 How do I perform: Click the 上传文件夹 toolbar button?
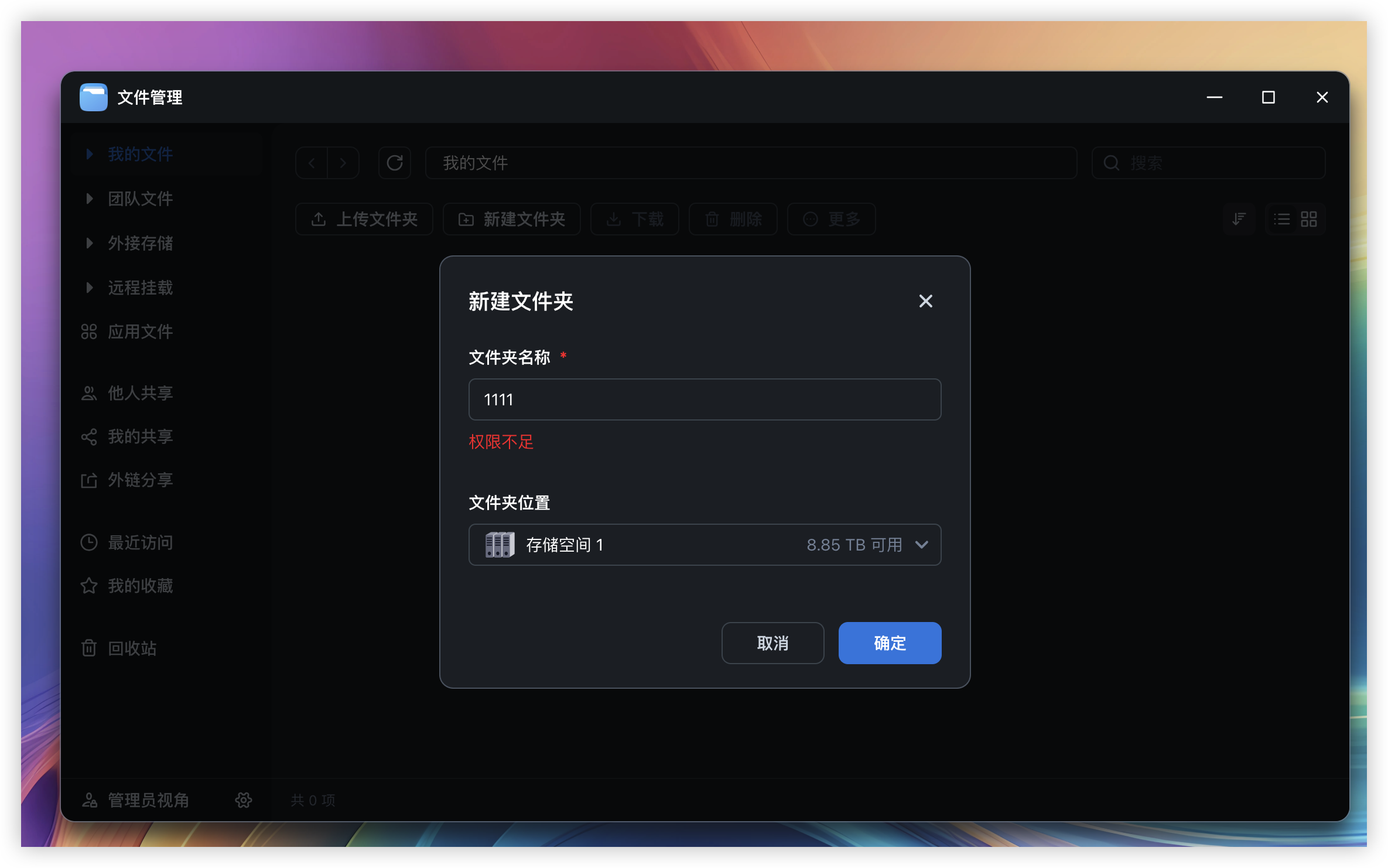364,219
